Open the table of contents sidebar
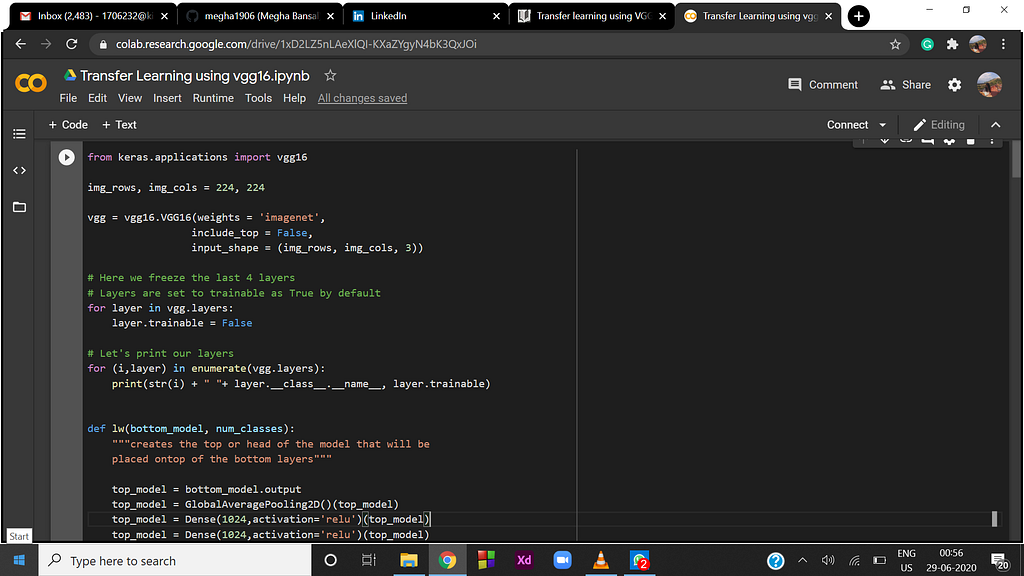The height and width of the screenshot is (576, 1024). click(19, 134)
